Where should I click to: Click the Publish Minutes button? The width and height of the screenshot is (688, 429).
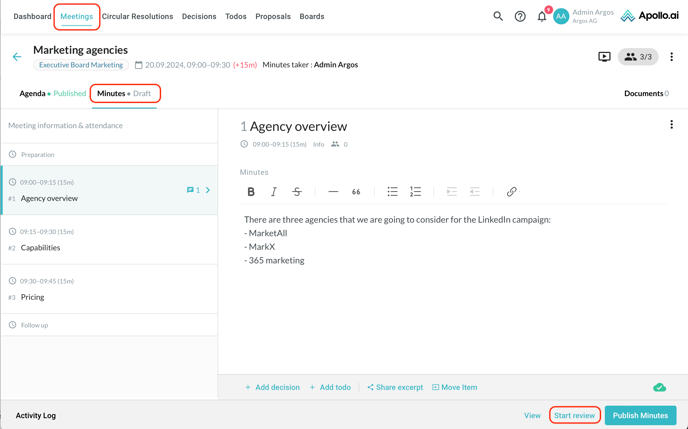pyautogui.click(x=640, y=415)
